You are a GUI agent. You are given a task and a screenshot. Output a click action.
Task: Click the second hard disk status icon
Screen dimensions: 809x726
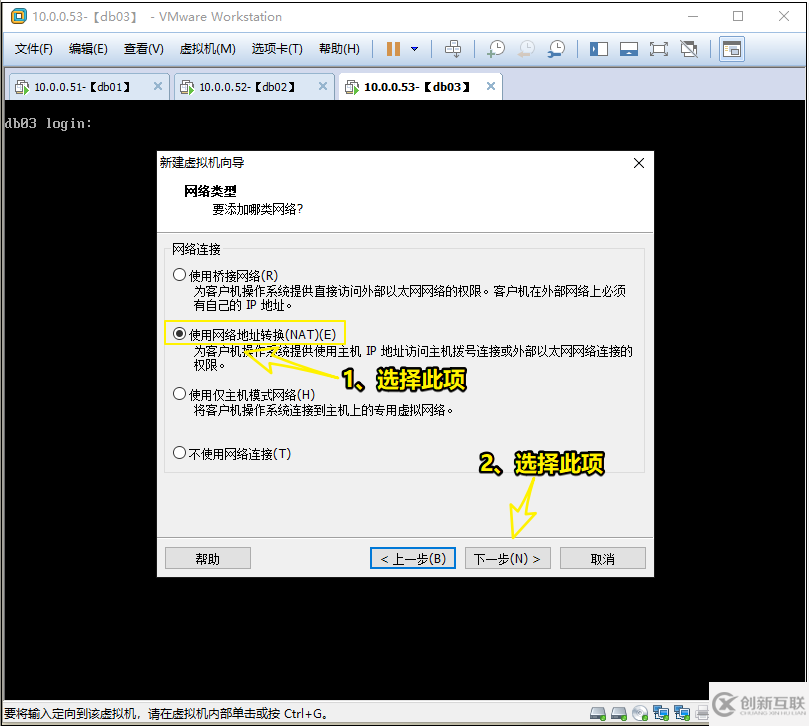coord(619,713)
